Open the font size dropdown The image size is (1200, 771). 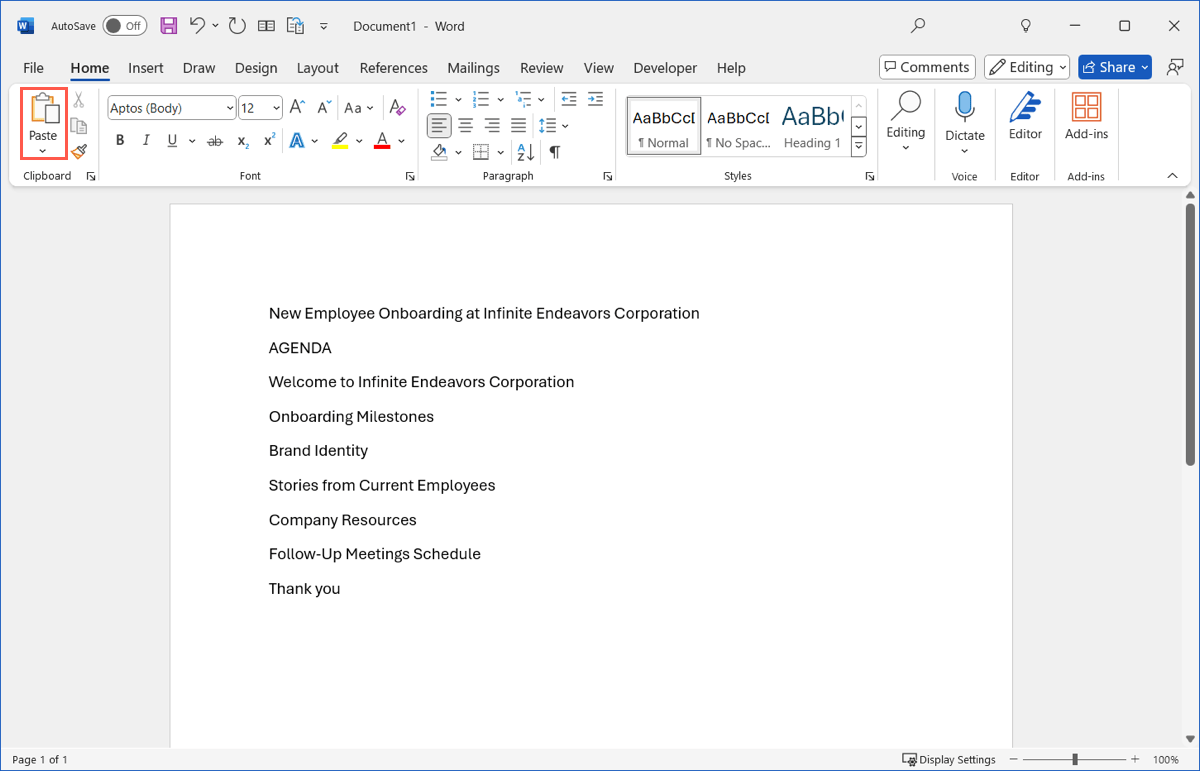point(277,108)
